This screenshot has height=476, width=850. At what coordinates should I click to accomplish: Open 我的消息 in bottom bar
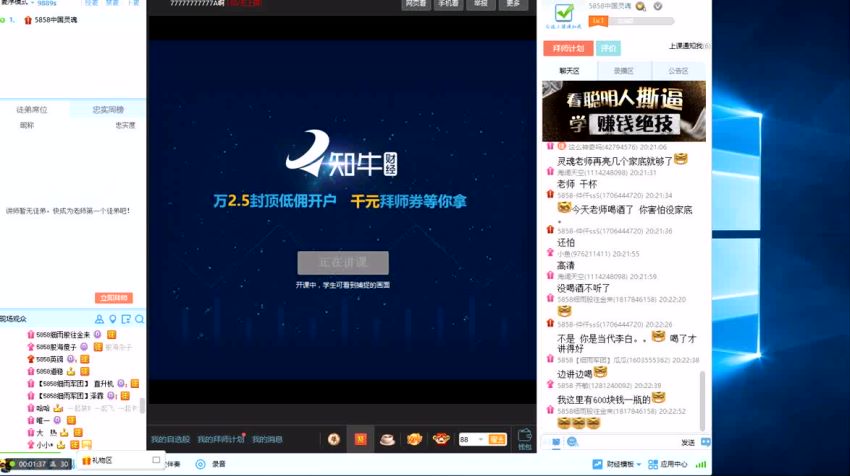pyautogui.click(x=267, y=439)
